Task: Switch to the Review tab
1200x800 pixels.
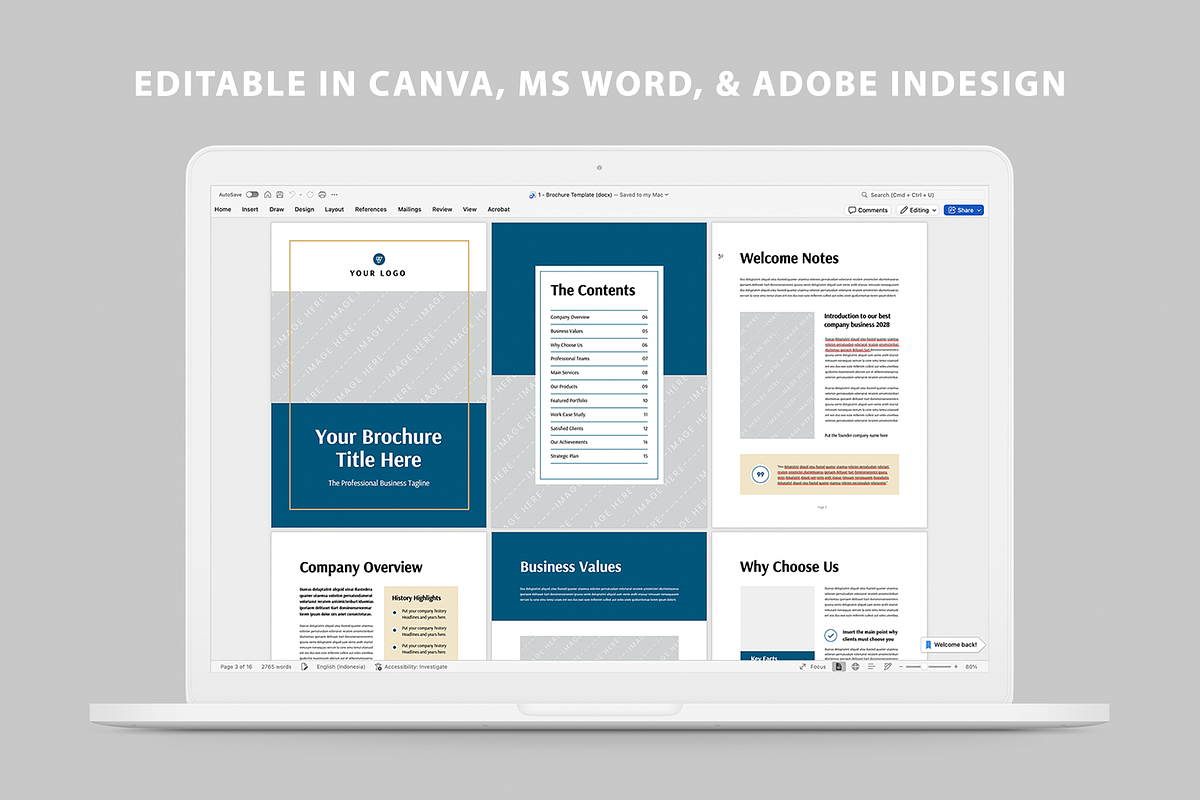Action: pos(442,210)
